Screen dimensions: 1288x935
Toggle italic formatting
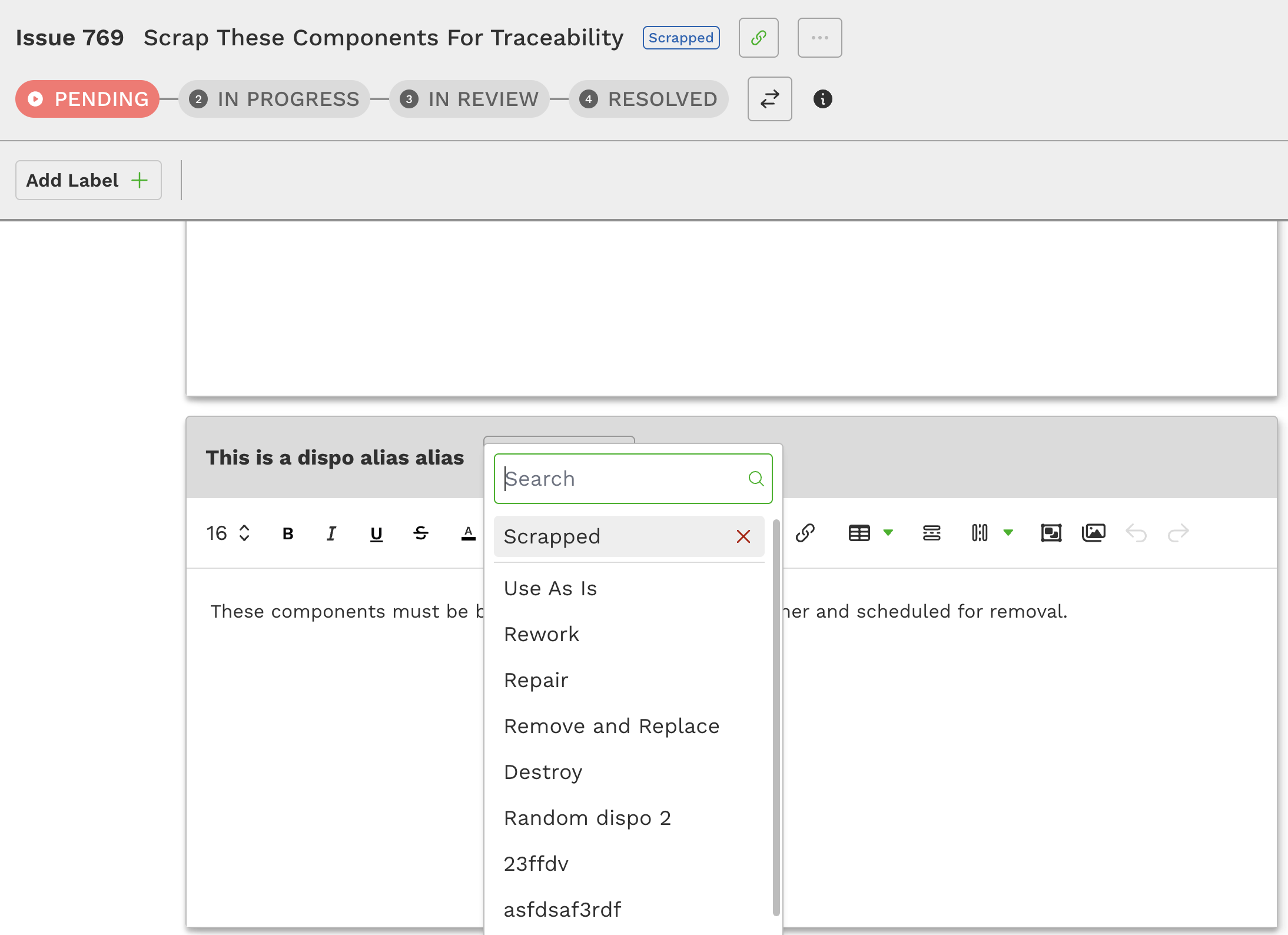331,533
